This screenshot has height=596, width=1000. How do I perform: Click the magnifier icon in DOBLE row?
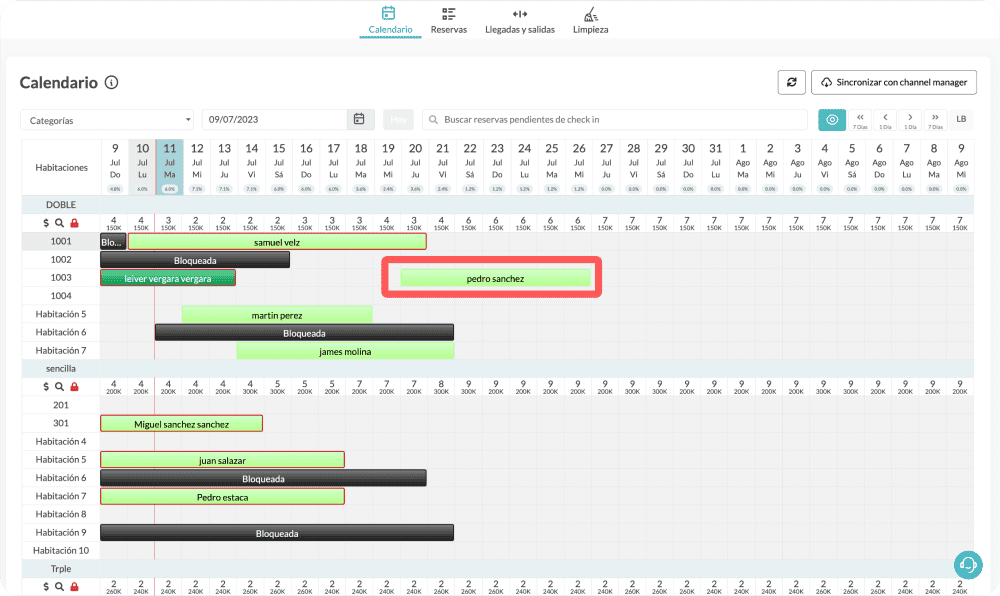(59, 223)
